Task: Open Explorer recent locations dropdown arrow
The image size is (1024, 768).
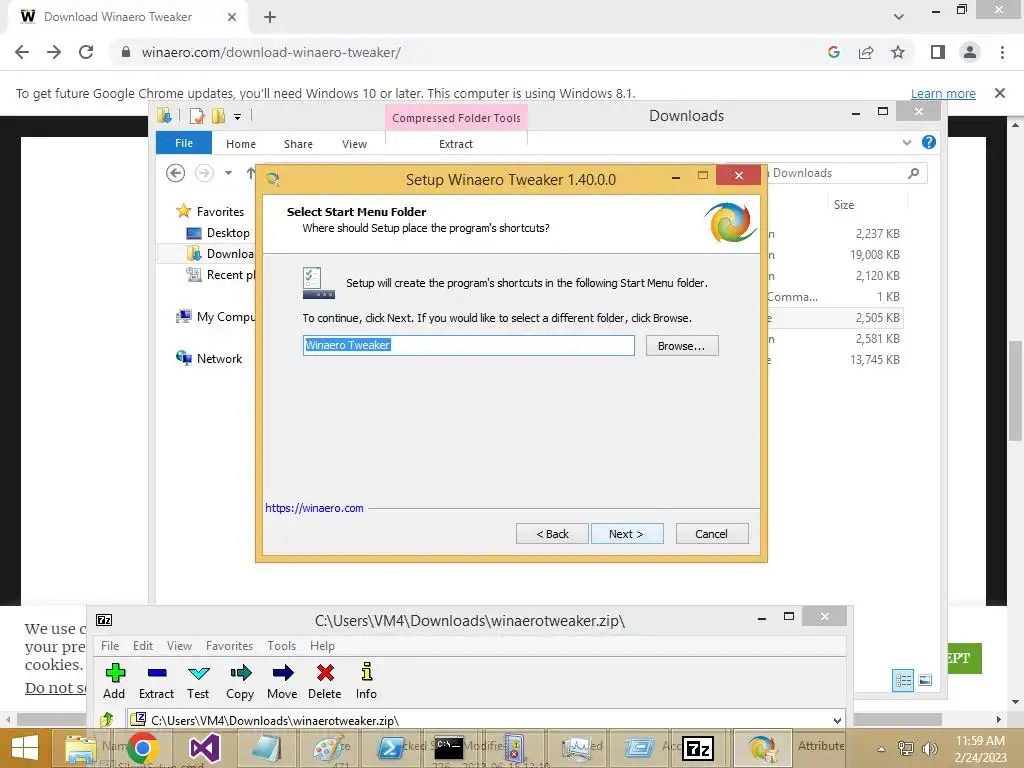Action: coord(228,173)
